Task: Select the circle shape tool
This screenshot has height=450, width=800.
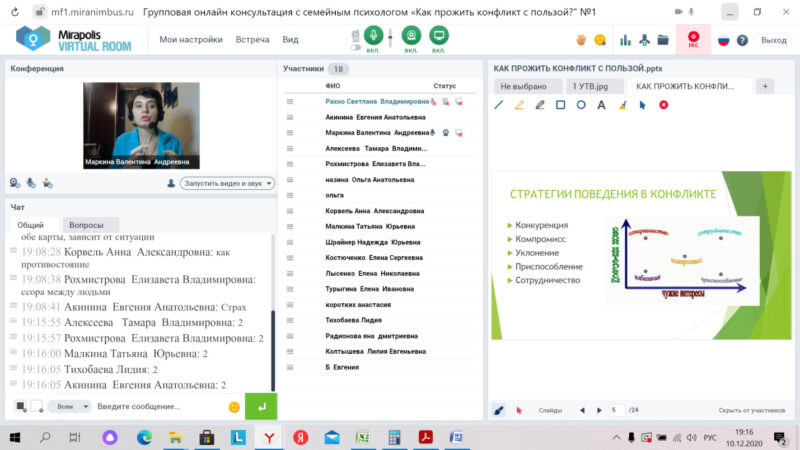Action: (x=581, y=105)
